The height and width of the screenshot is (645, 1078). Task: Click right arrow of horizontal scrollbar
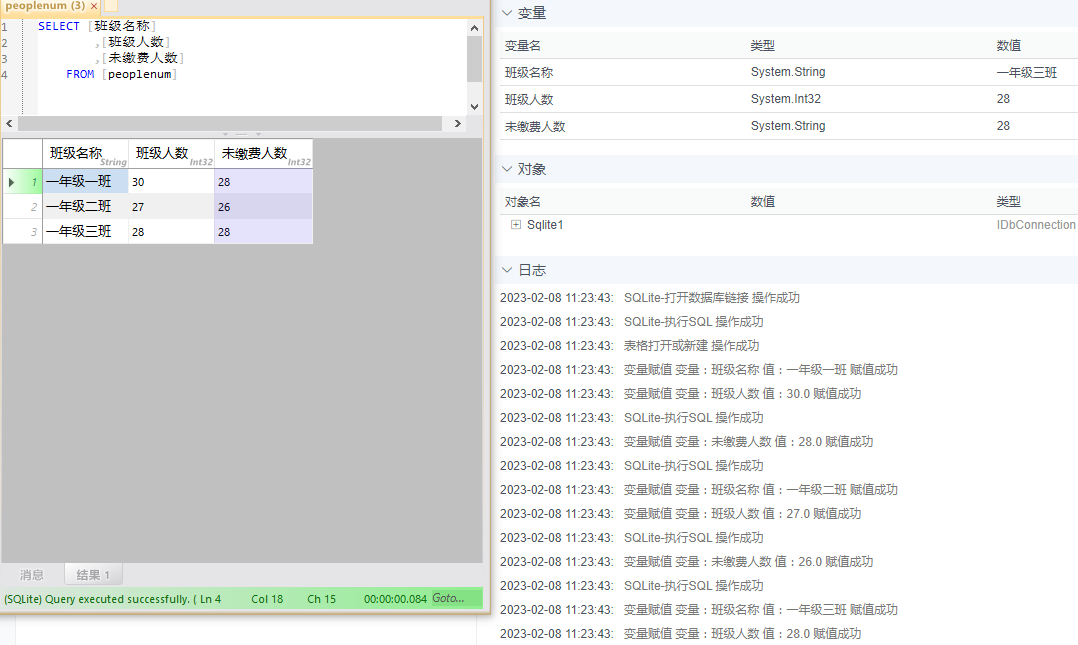click(458, 124)
